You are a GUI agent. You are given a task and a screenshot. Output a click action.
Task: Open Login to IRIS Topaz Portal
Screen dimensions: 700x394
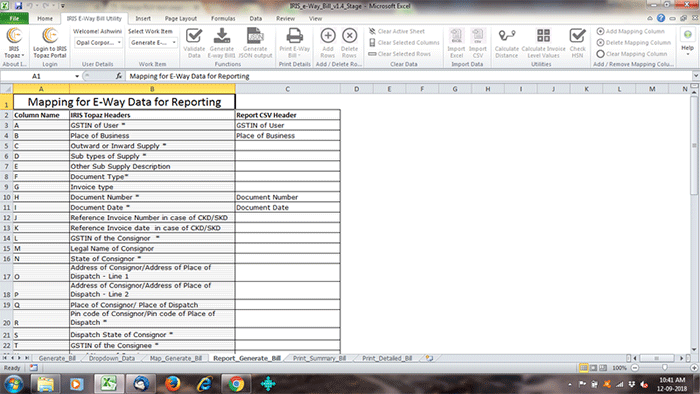pos(50,43)
